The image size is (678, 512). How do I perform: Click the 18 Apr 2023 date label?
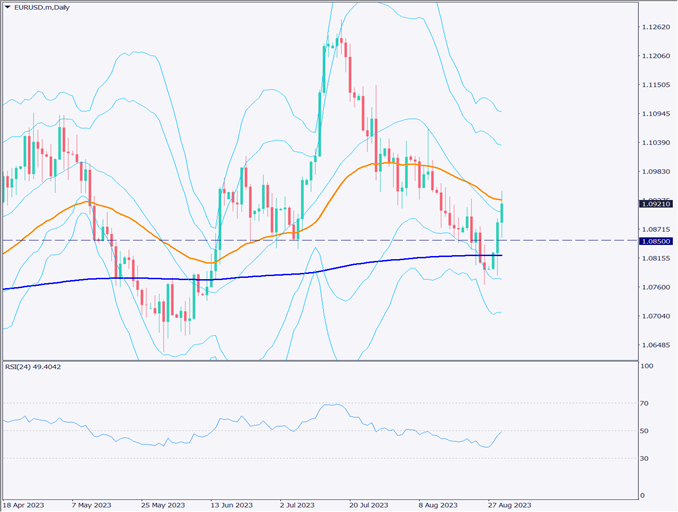pos(25,505)
